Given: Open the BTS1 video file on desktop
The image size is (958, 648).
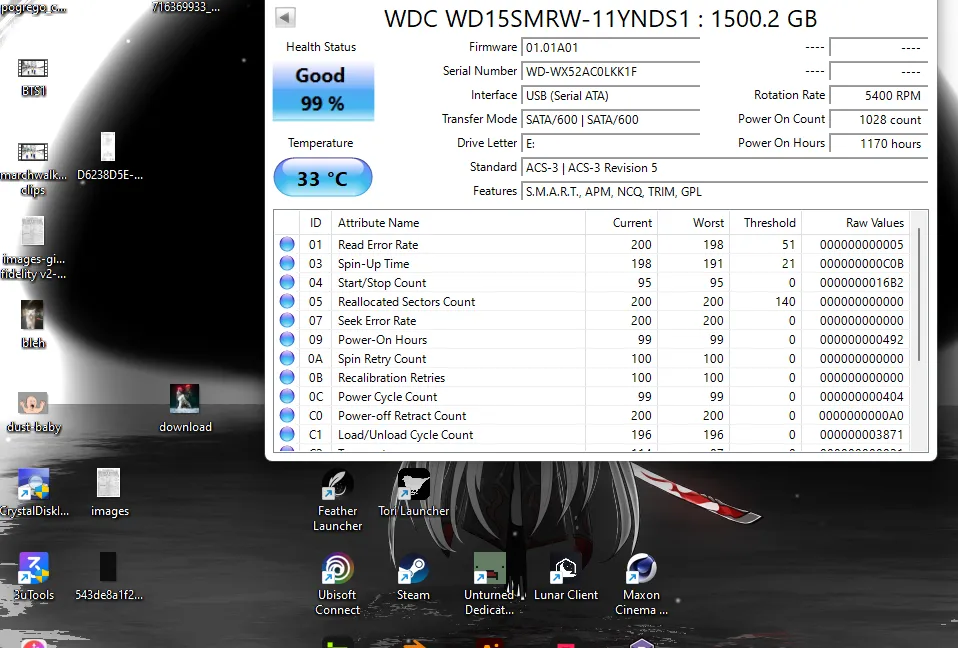Looking at the screenshot, I should 33,76.
